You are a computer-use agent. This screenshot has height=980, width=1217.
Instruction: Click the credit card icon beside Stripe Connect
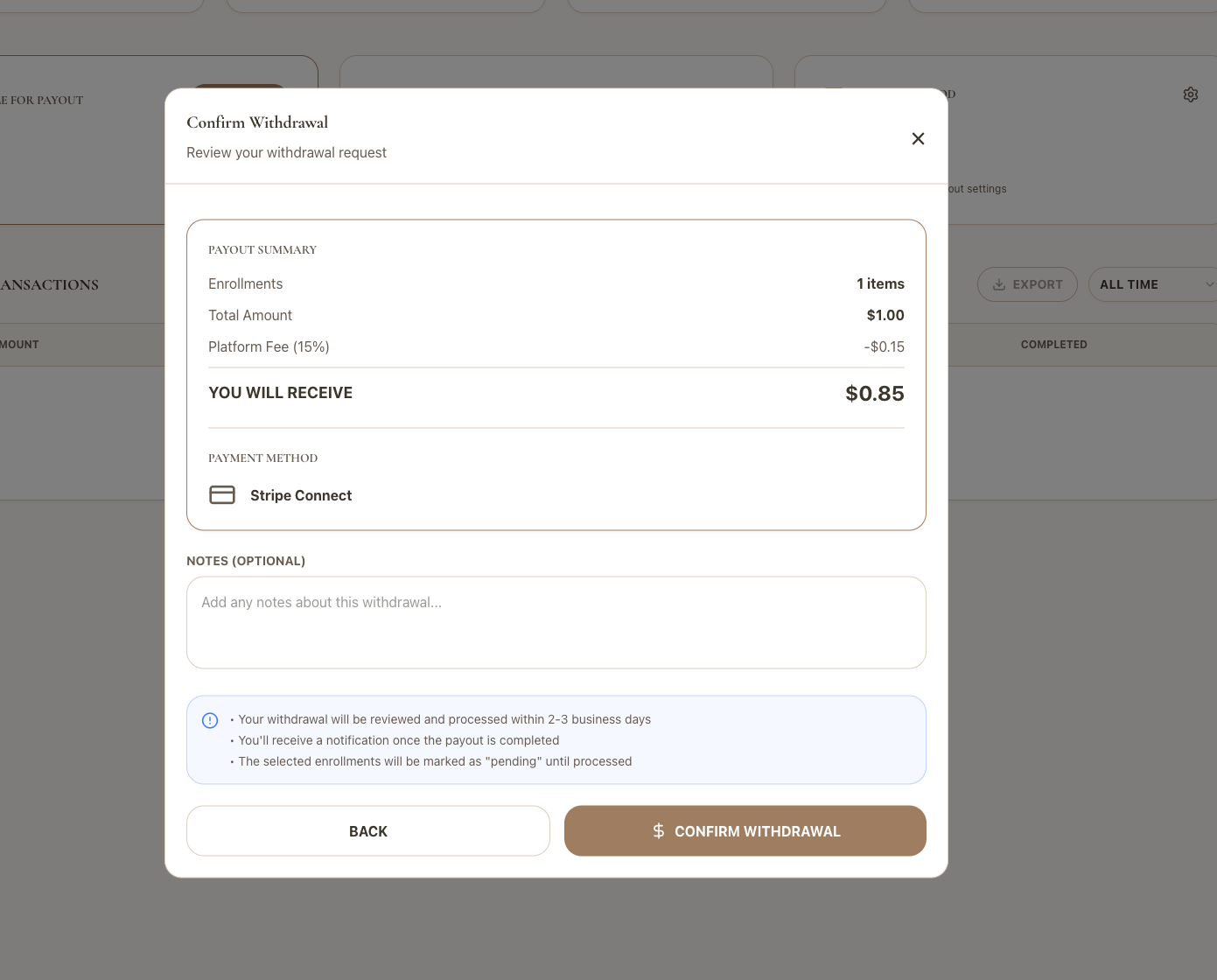click(222, 495)
